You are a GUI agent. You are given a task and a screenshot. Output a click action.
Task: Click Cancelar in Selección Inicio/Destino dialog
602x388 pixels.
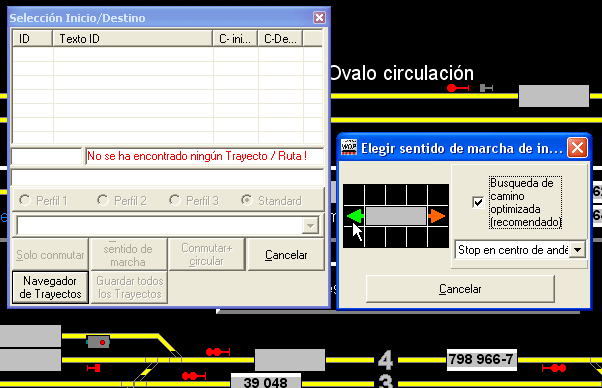pyautogui.click(x=286, y=255)
